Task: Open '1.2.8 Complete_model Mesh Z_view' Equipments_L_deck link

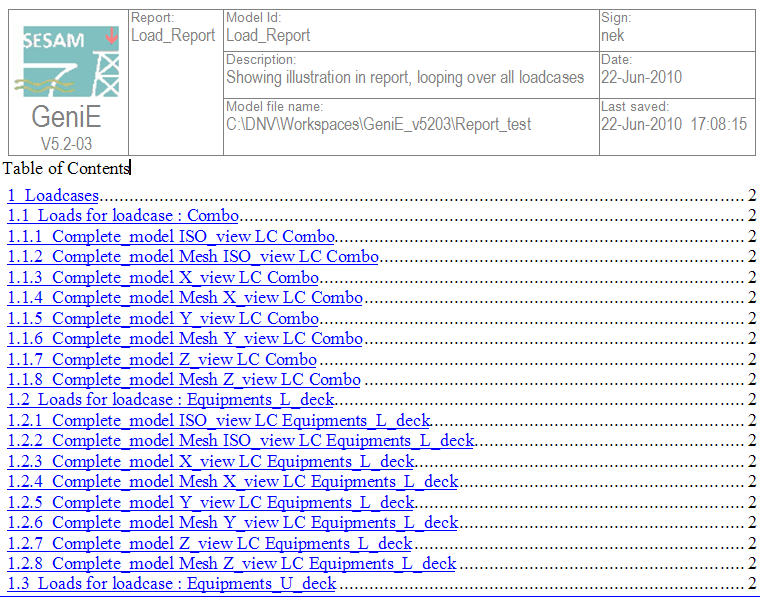Action: (x=232, y=563)
